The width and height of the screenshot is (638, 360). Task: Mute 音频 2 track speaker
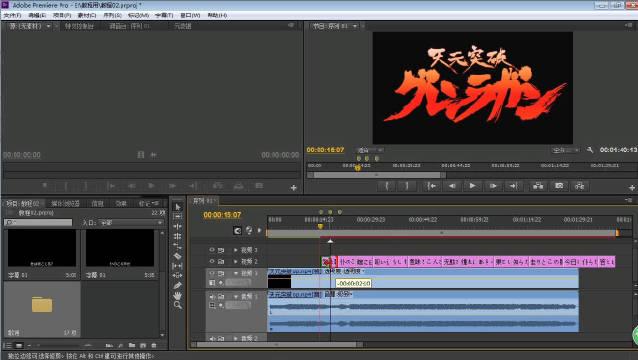pyautogui.click(x=212, y=338)
